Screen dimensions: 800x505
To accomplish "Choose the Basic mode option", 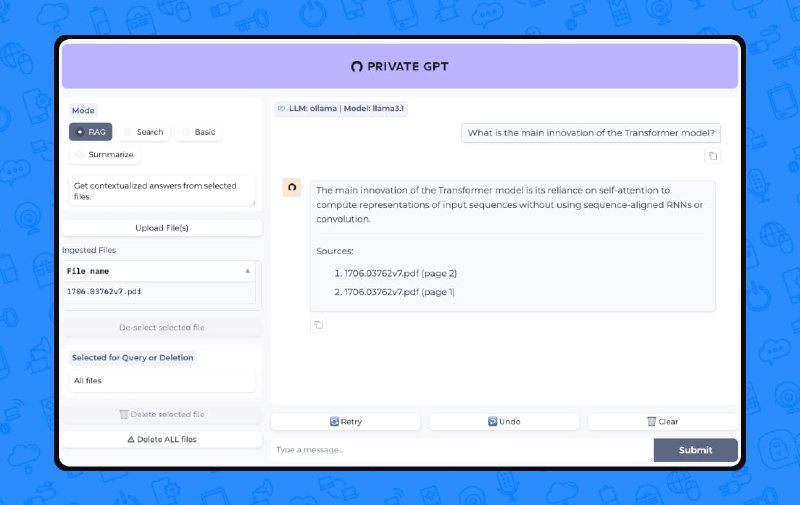I will pos(185,132).
